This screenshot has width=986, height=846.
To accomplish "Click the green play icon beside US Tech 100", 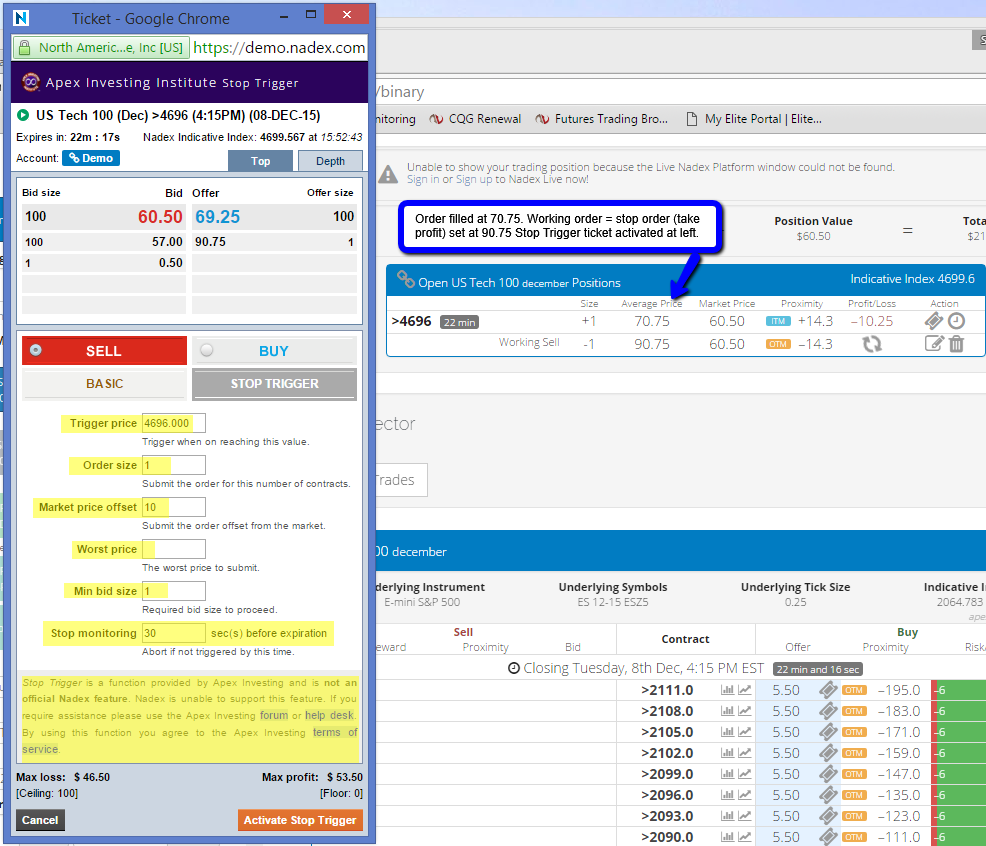I will point(23,115).
